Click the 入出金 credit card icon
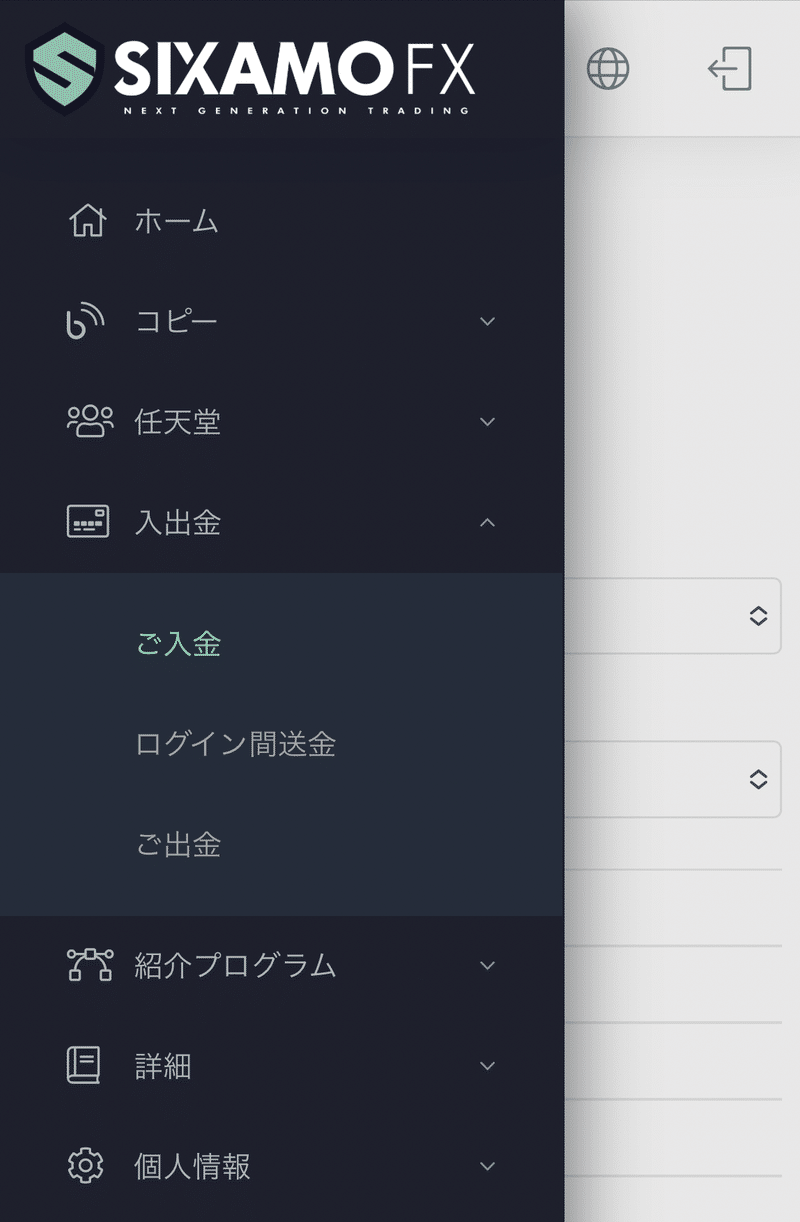The height and width of the screenshot is (1222, 800). tap(88, 521)
